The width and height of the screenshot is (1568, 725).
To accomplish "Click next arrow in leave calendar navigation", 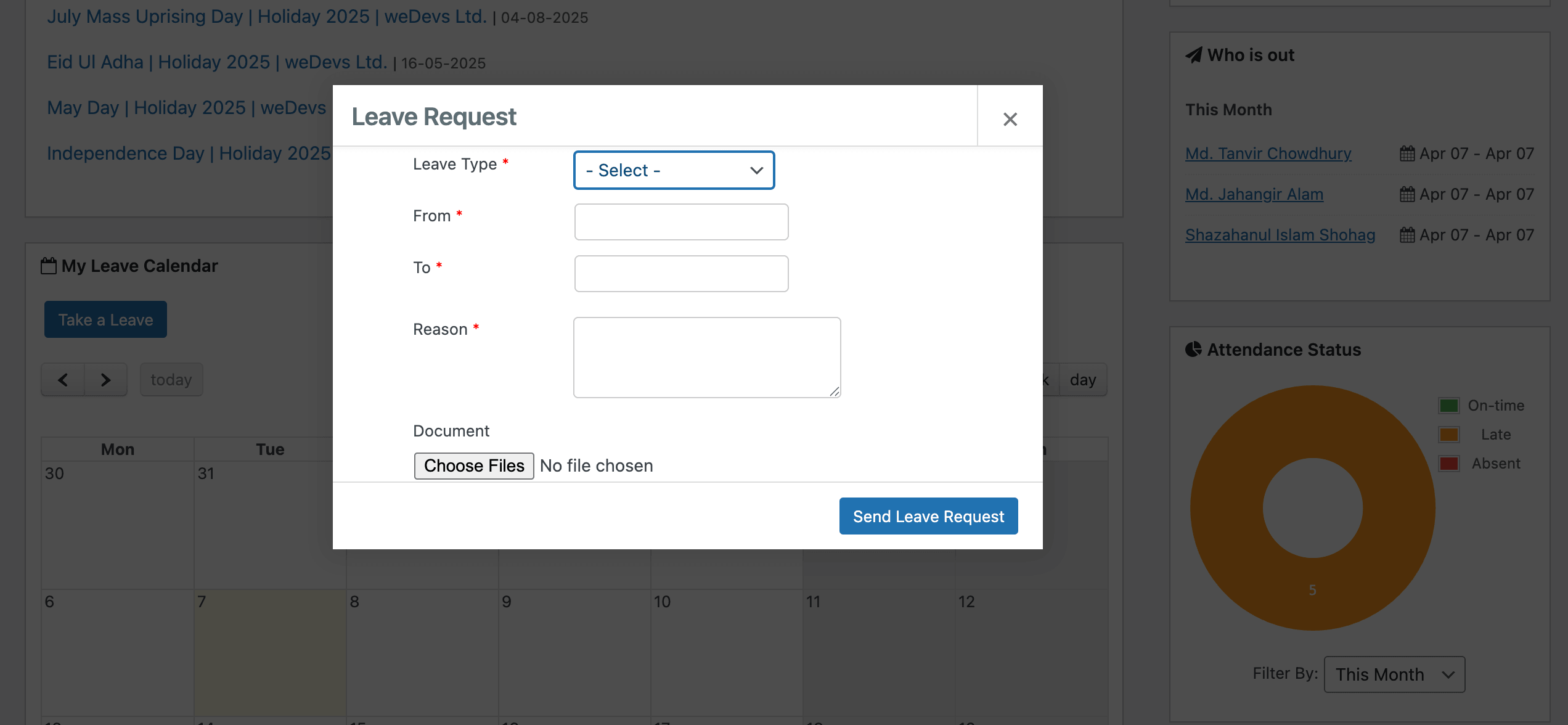I will (105, 379).
